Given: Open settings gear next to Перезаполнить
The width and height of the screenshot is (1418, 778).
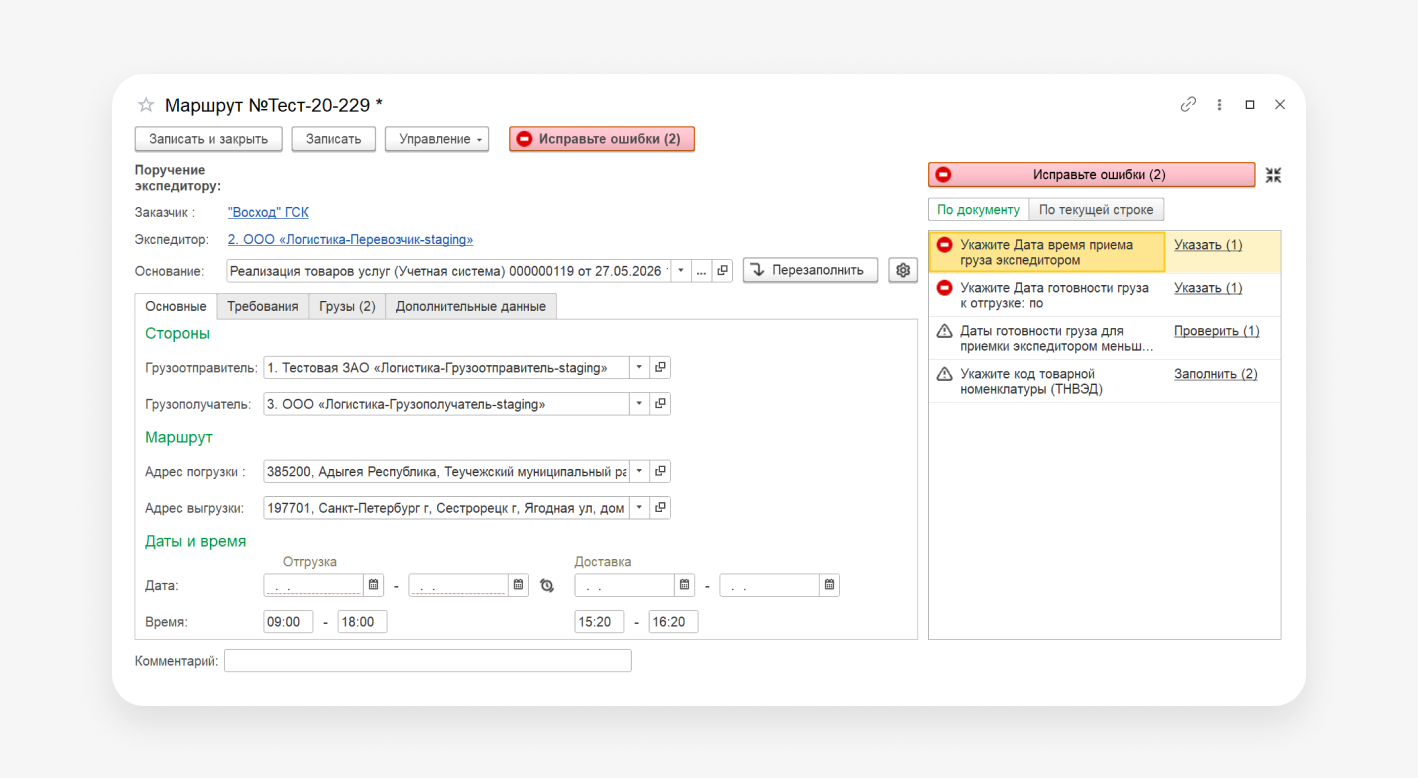Looking at the screenshot, I should [x=903, y=270].
